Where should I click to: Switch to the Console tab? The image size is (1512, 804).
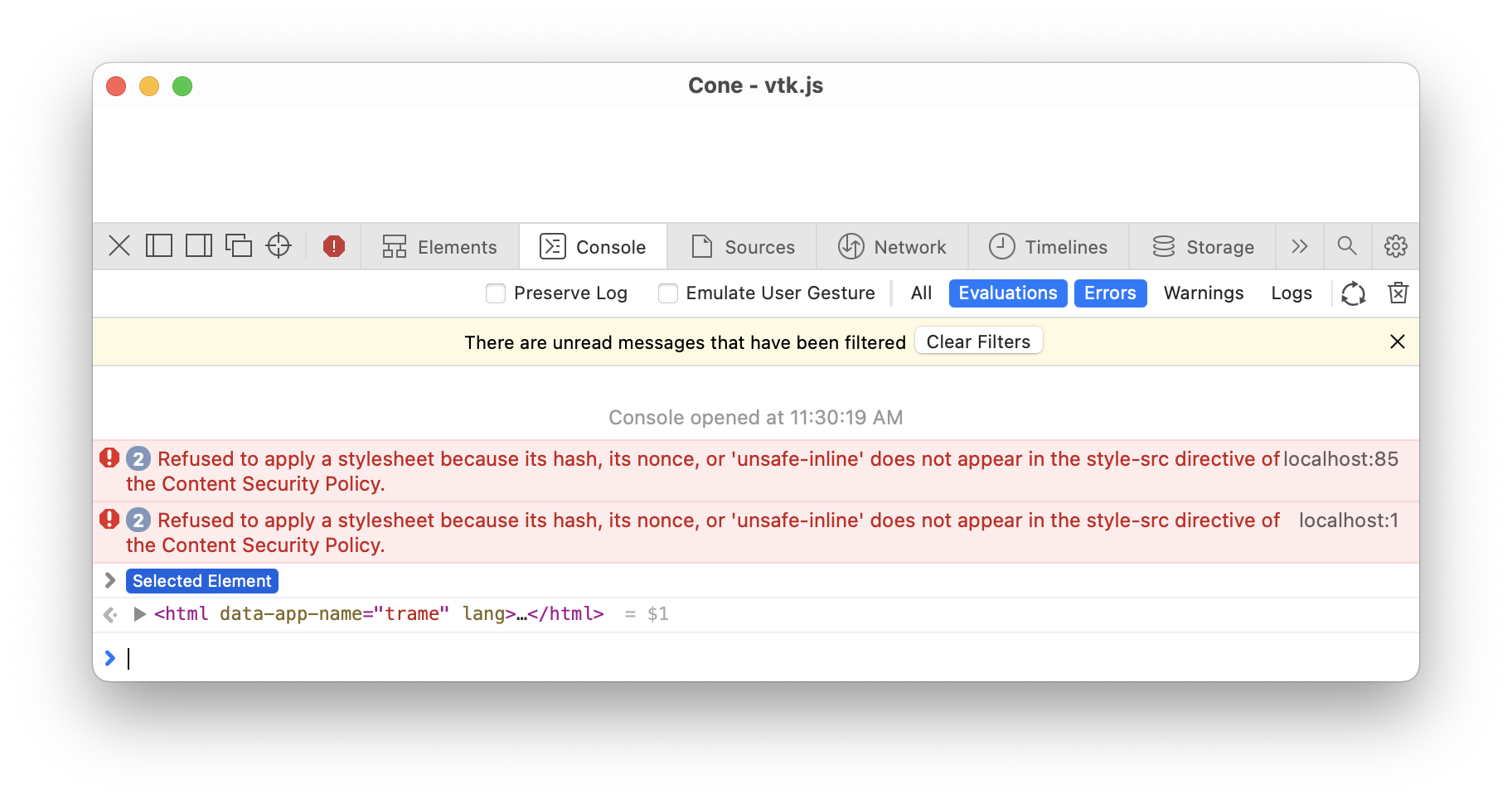594,247
